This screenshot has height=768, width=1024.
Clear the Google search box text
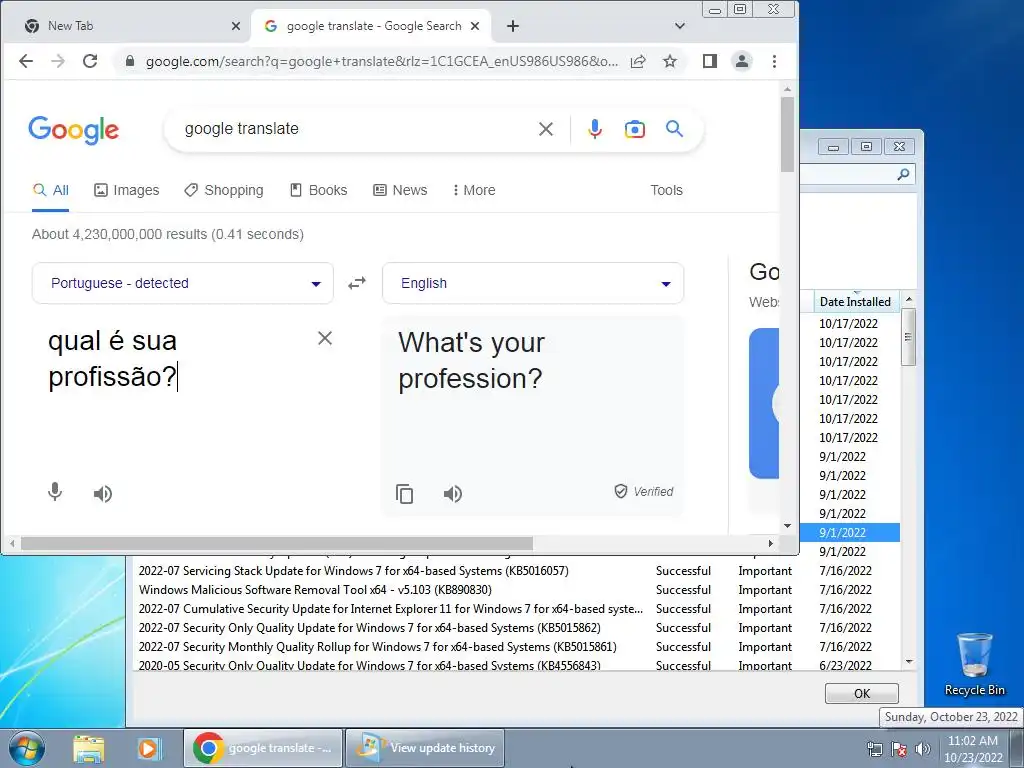click(546, 129)
